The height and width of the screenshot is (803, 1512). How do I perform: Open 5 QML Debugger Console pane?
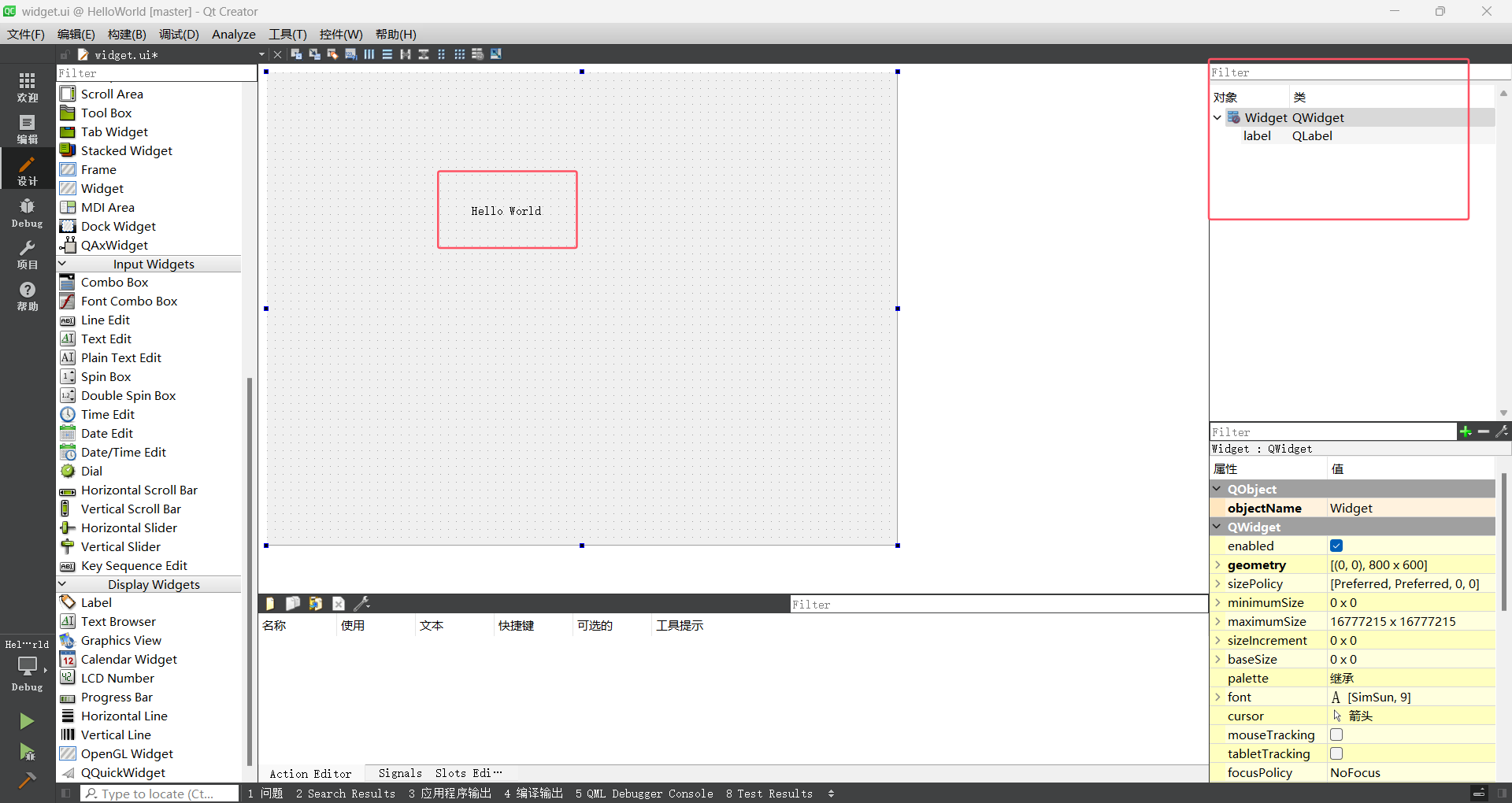pos(644,793)
